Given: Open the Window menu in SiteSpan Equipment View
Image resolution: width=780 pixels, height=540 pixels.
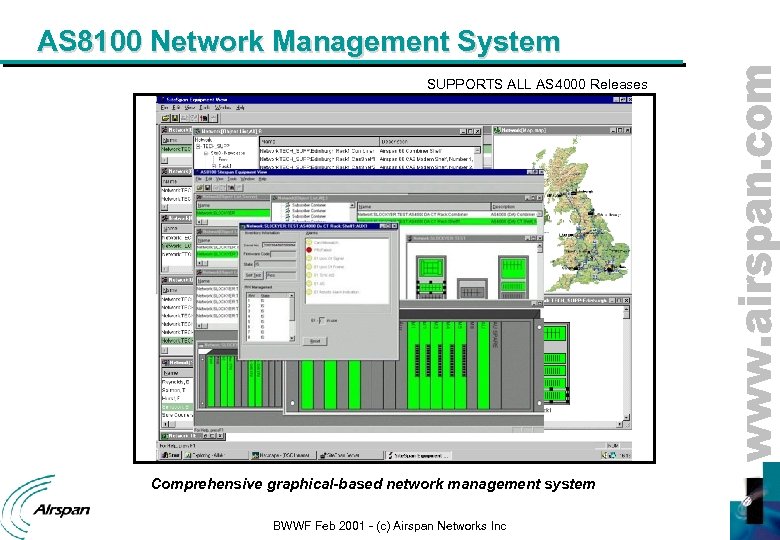Looking at the screenshot, I should [x=222, y=107].
